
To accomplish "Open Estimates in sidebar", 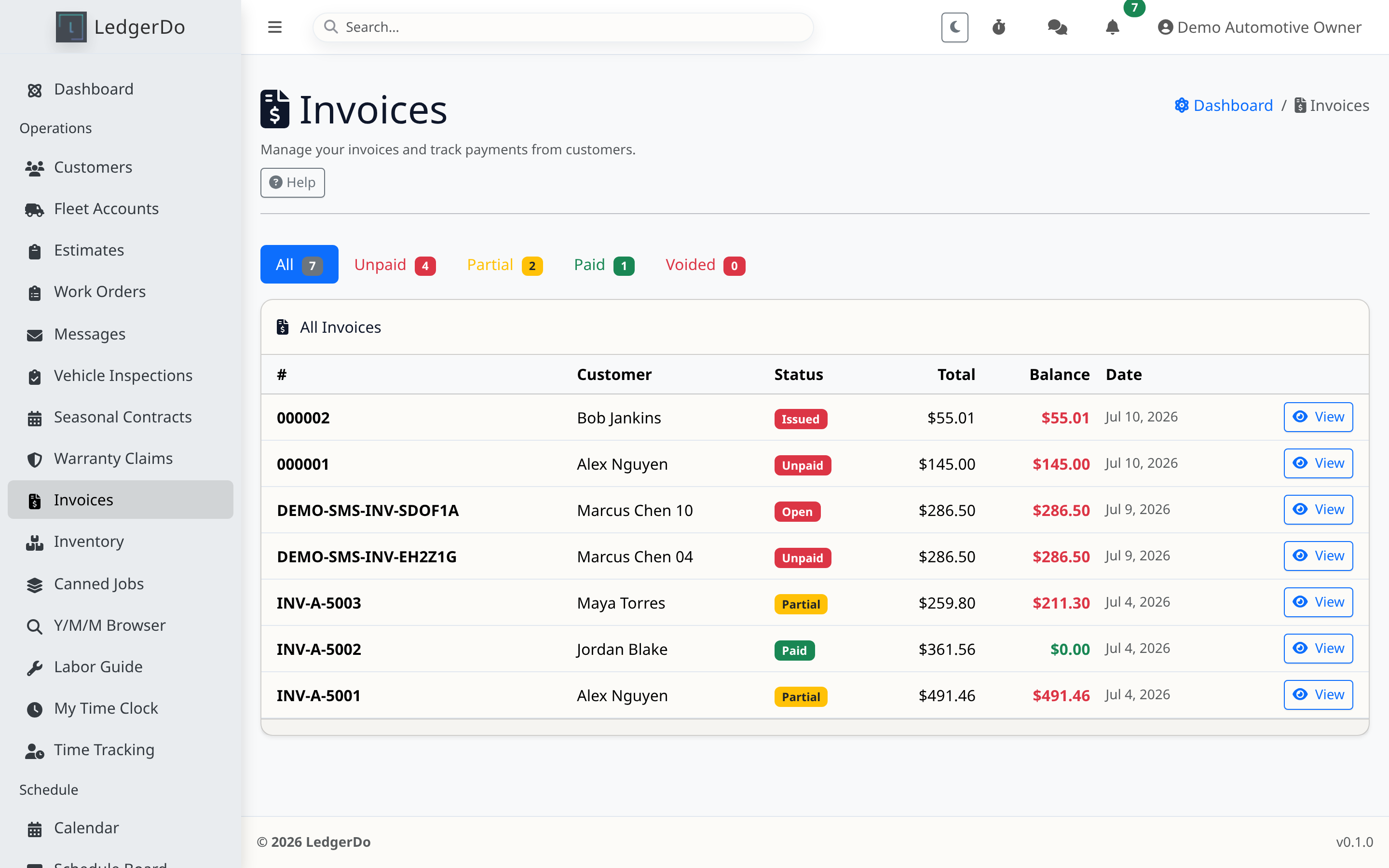I will (121, 250).
